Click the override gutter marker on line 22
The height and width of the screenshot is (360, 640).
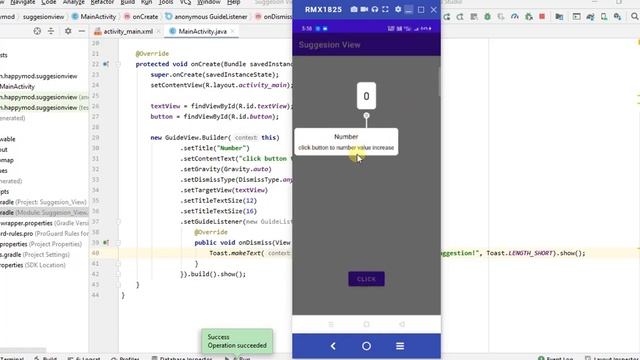[x=106, y=64]
